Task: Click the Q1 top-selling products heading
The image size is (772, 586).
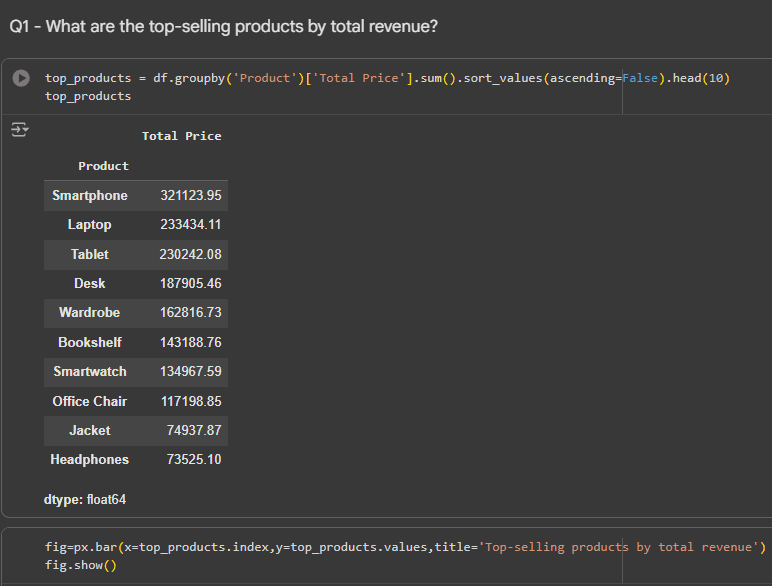Action: (x=224, y=27)
